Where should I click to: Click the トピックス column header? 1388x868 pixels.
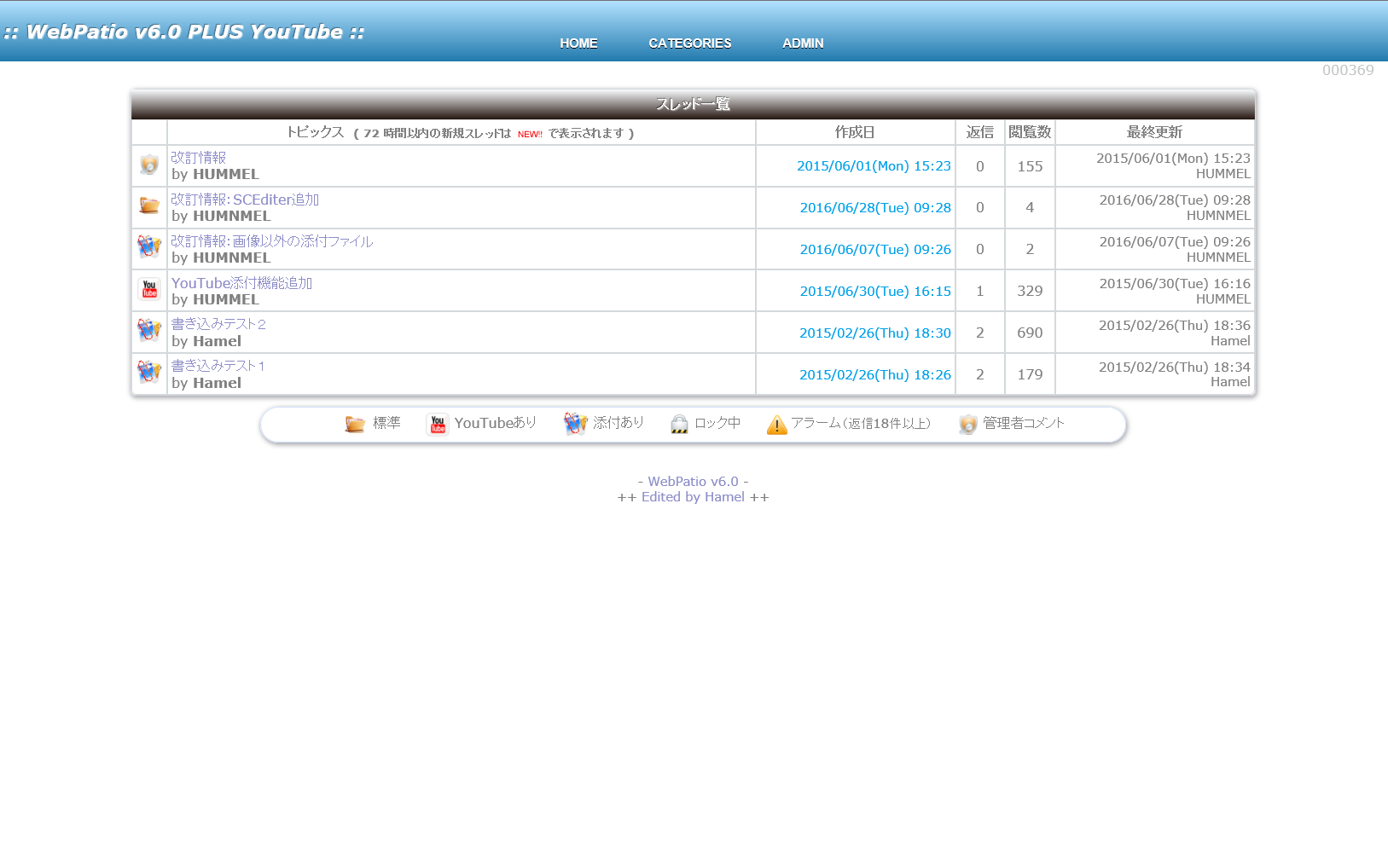pyautogui.click(x=462, y=132)
